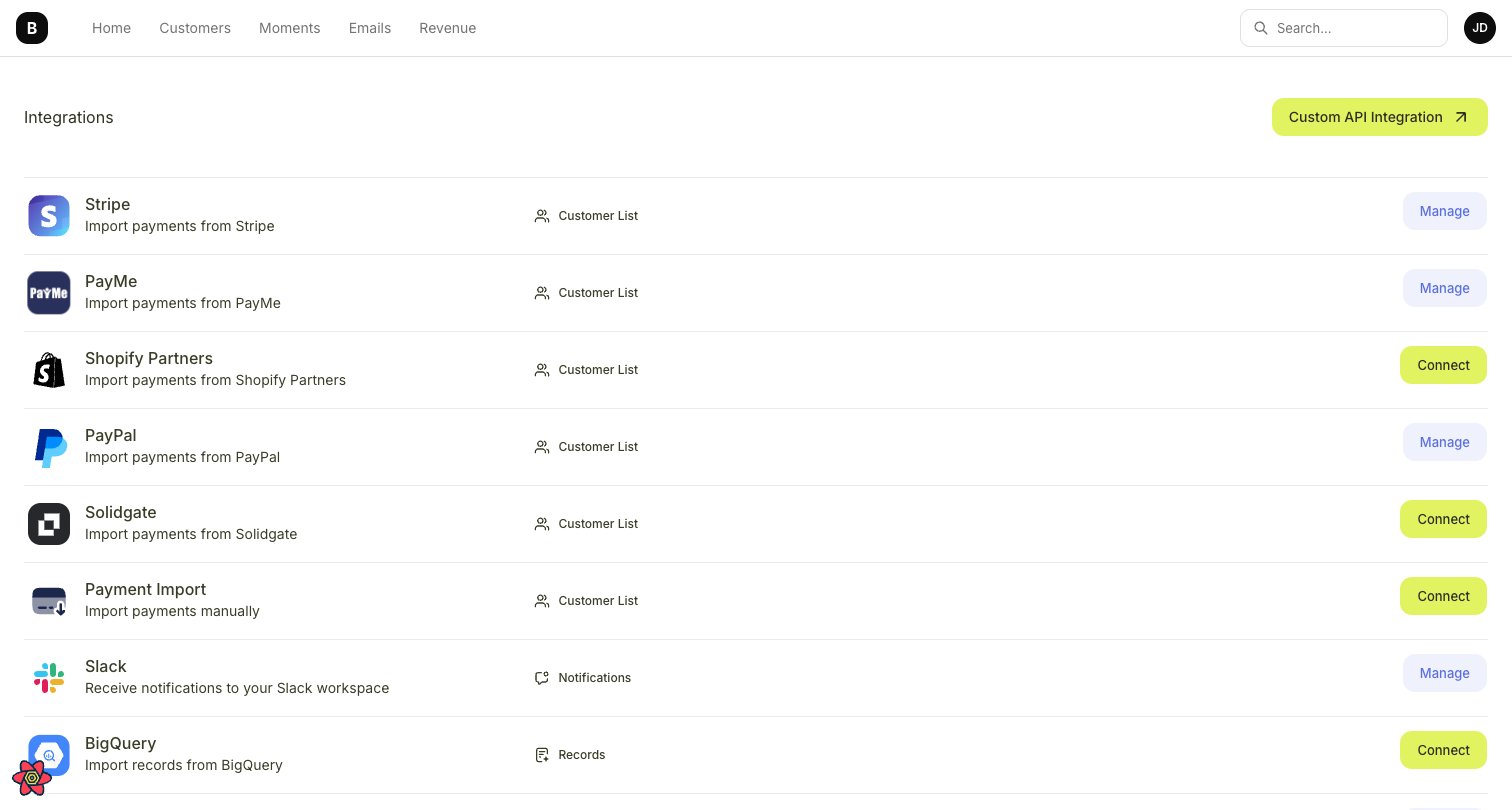The image size is (1512, 810).
Task: Click the Solidgate logo icon
Action: [49, 524]
